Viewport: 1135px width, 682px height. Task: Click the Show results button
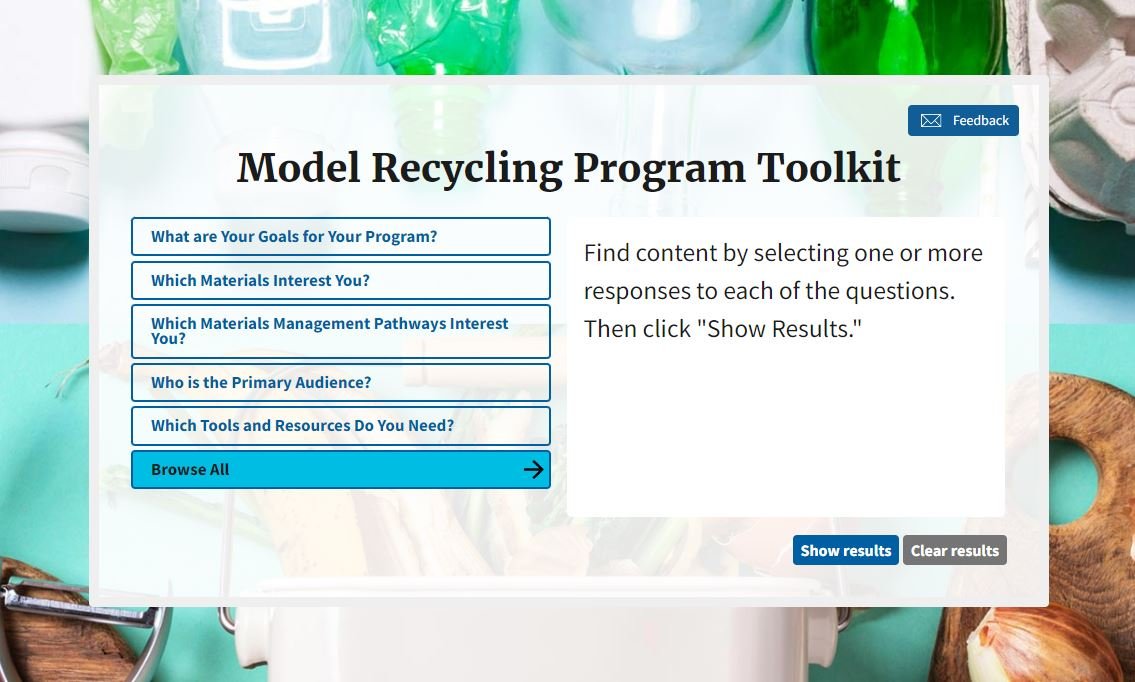tap(845, 550)
